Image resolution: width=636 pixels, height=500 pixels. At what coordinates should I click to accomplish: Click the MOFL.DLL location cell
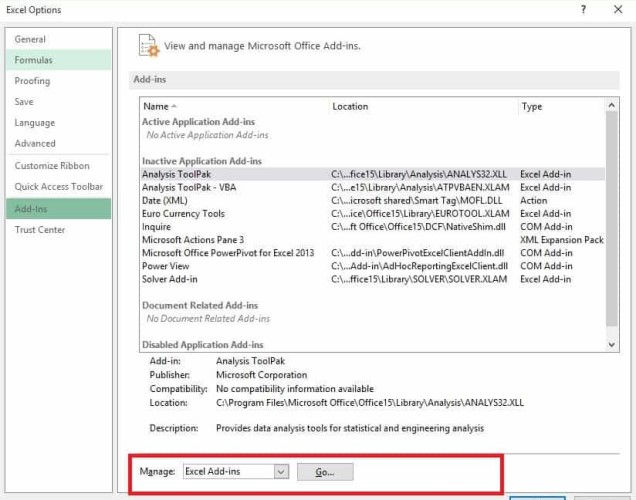pos(417,201)
